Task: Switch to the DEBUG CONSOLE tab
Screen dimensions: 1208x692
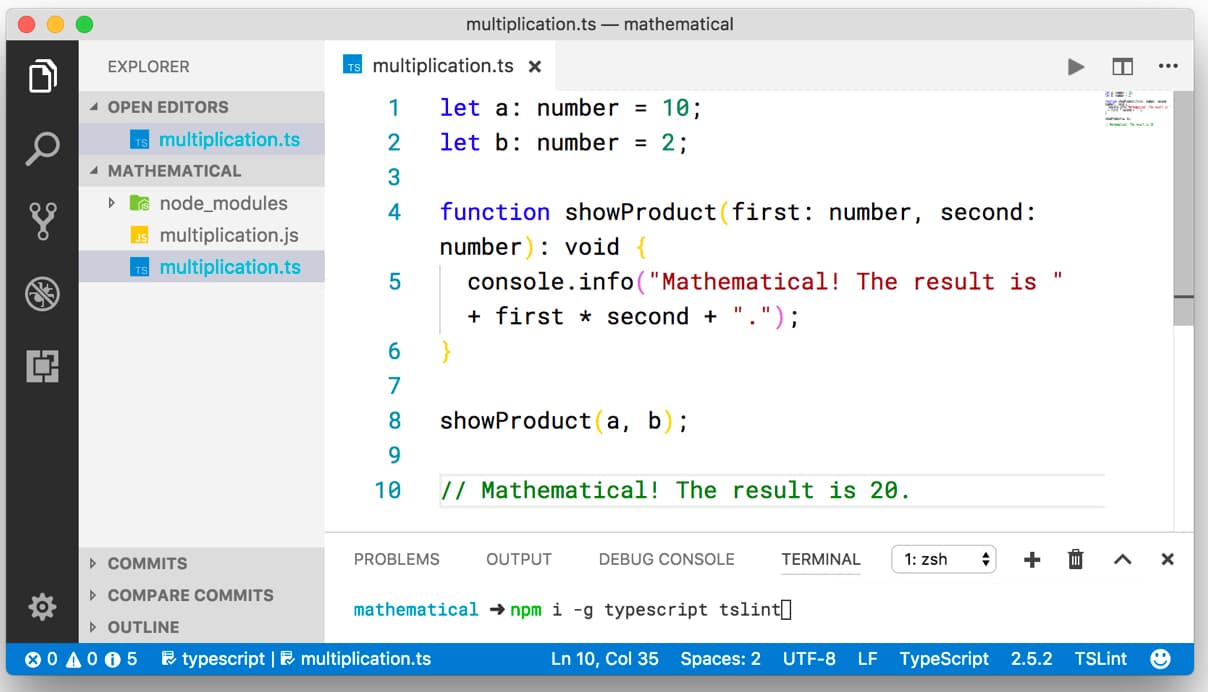Action: [x=666, y=560]
